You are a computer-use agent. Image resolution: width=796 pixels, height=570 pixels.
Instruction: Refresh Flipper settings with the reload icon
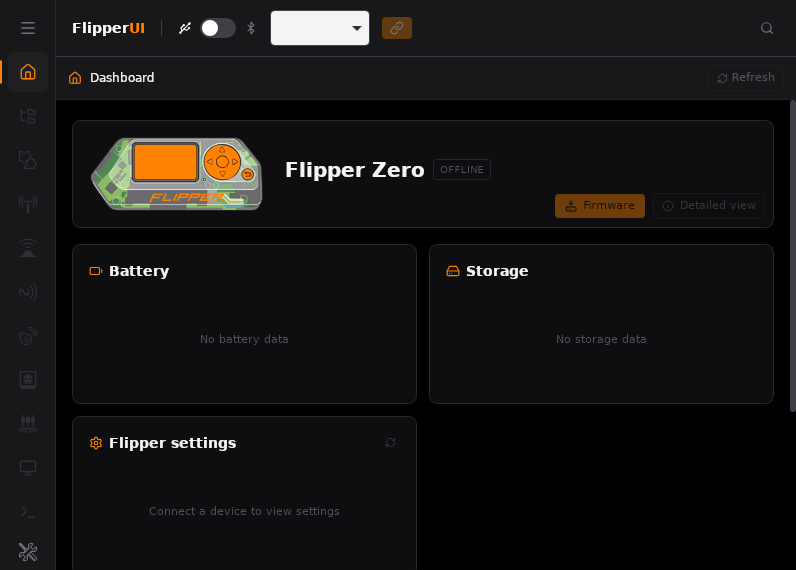point(390,443)
